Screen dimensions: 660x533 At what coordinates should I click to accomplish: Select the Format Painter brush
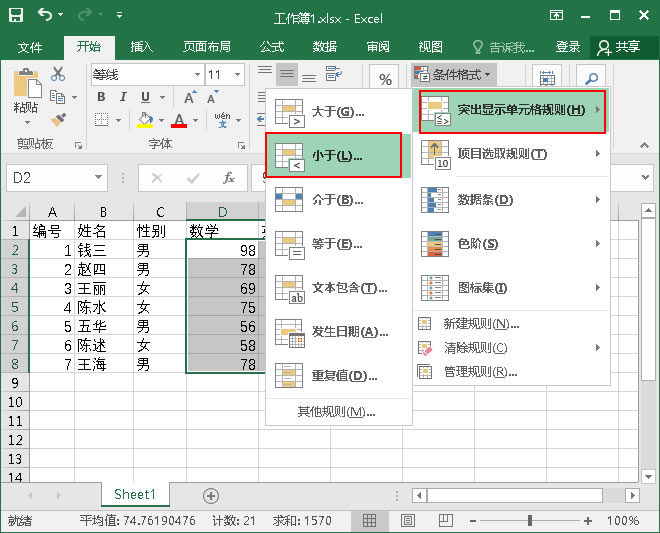click(x=59, y=120)
